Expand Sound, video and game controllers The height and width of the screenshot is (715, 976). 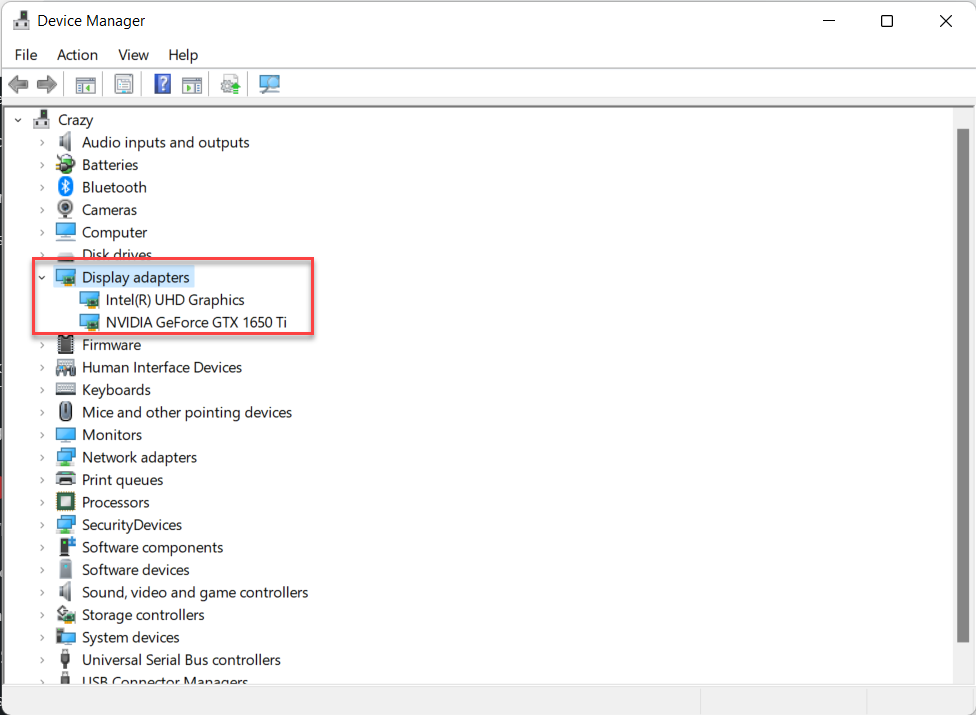click(42, 592)
